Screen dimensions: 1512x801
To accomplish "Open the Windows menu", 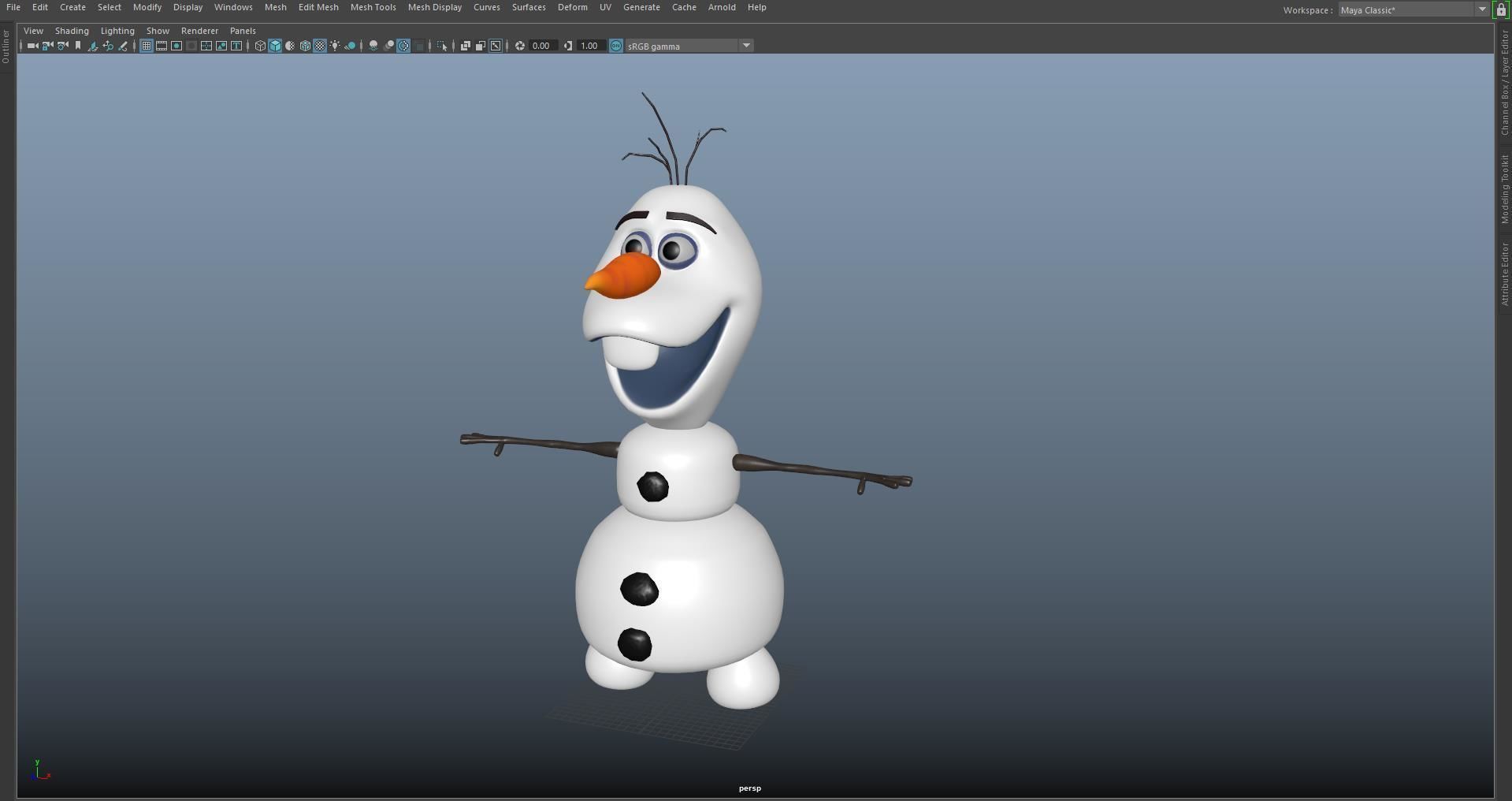I will pos(233,7).
